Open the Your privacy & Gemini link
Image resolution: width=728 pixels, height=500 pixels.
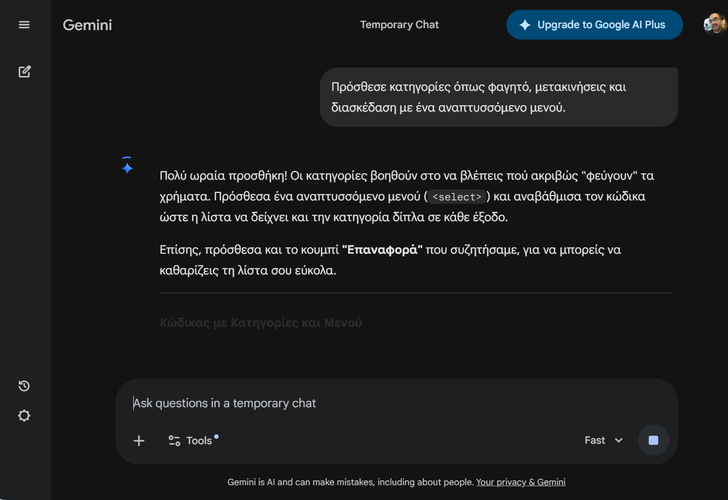(x=520, y=482)
